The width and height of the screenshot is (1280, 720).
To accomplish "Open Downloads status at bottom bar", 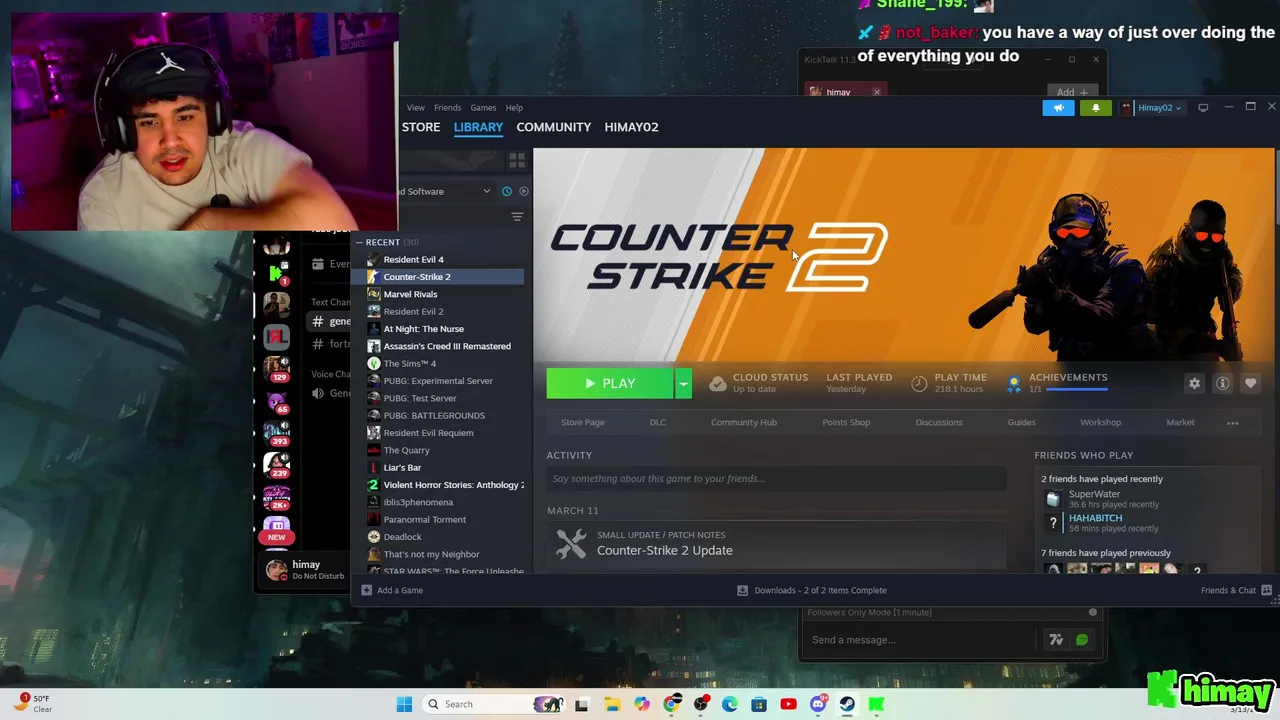I will [812, 590].
